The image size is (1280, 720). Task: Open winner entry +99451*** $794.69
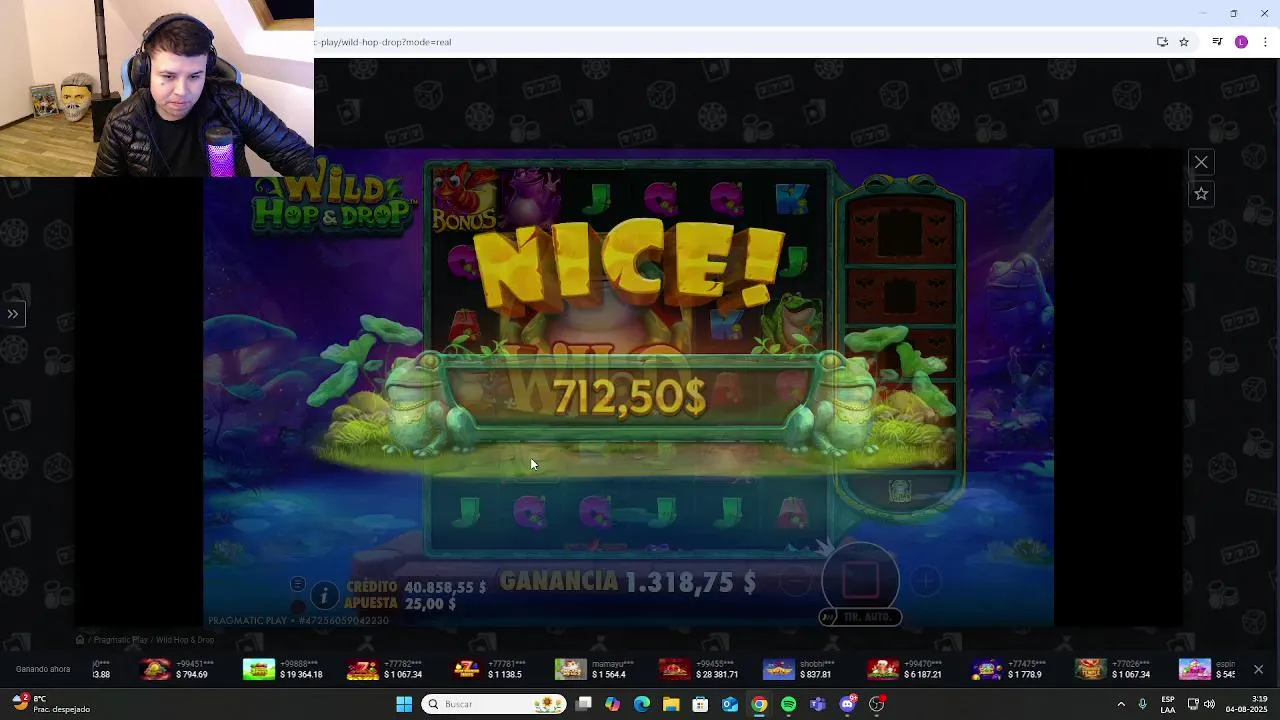pos(176,669)
